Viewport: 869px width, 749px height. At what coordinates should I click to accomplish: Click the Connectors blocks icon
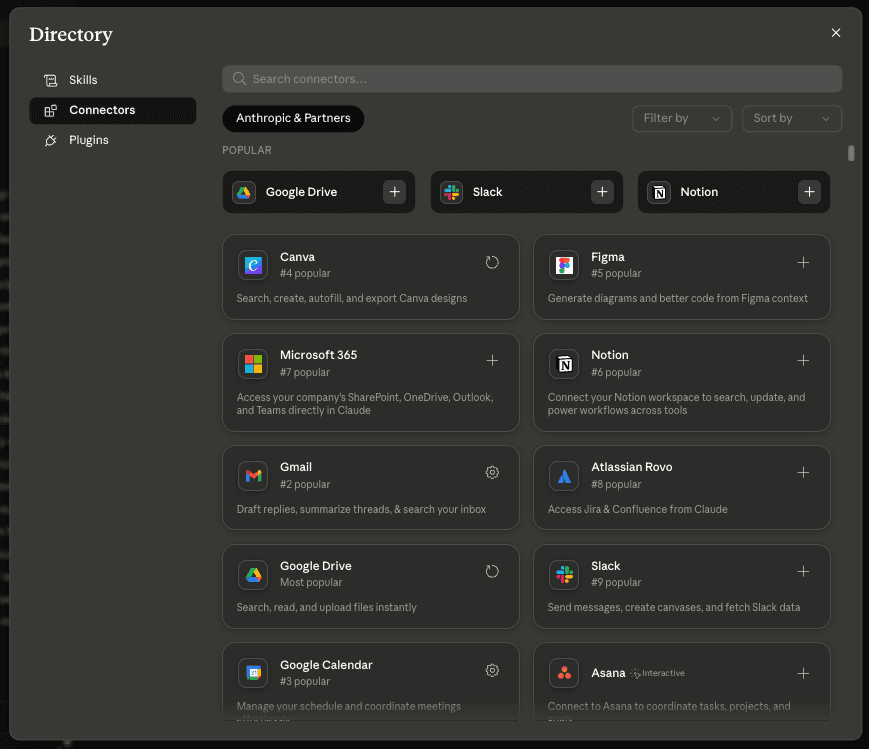(50, 110)
